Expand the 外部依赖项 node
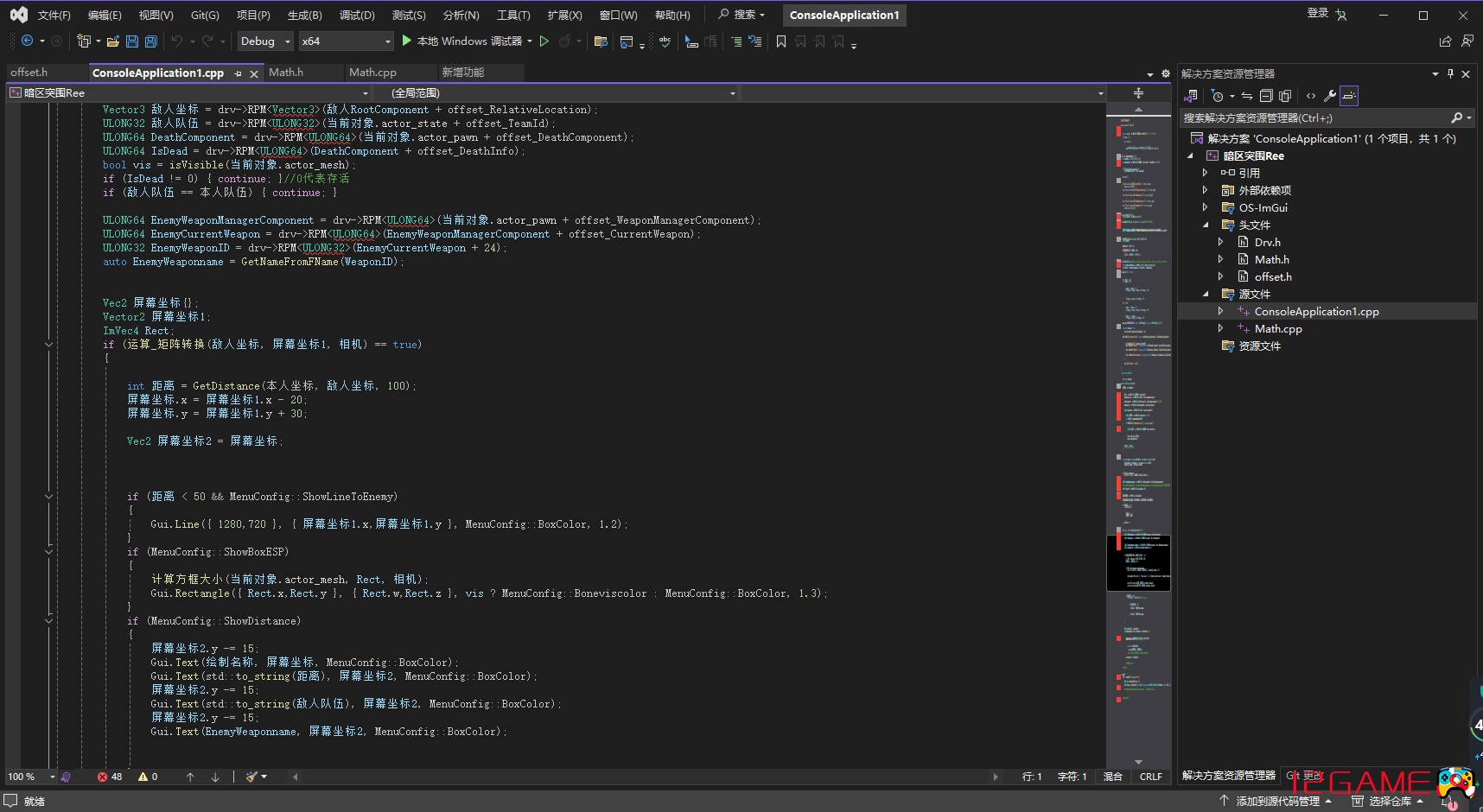This screenshot has height=812, width=1483. (1206, 190)
